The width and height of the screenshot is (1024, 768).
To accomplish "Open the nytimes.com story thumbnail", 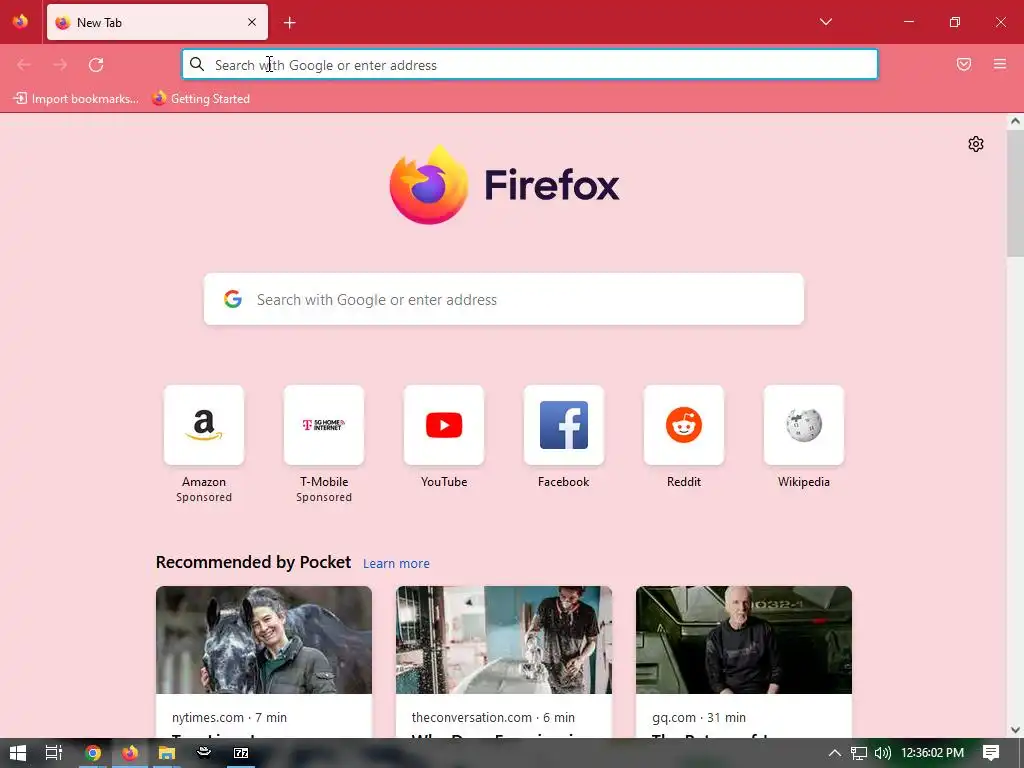I will pyautogui.click(x=264, y=640).
